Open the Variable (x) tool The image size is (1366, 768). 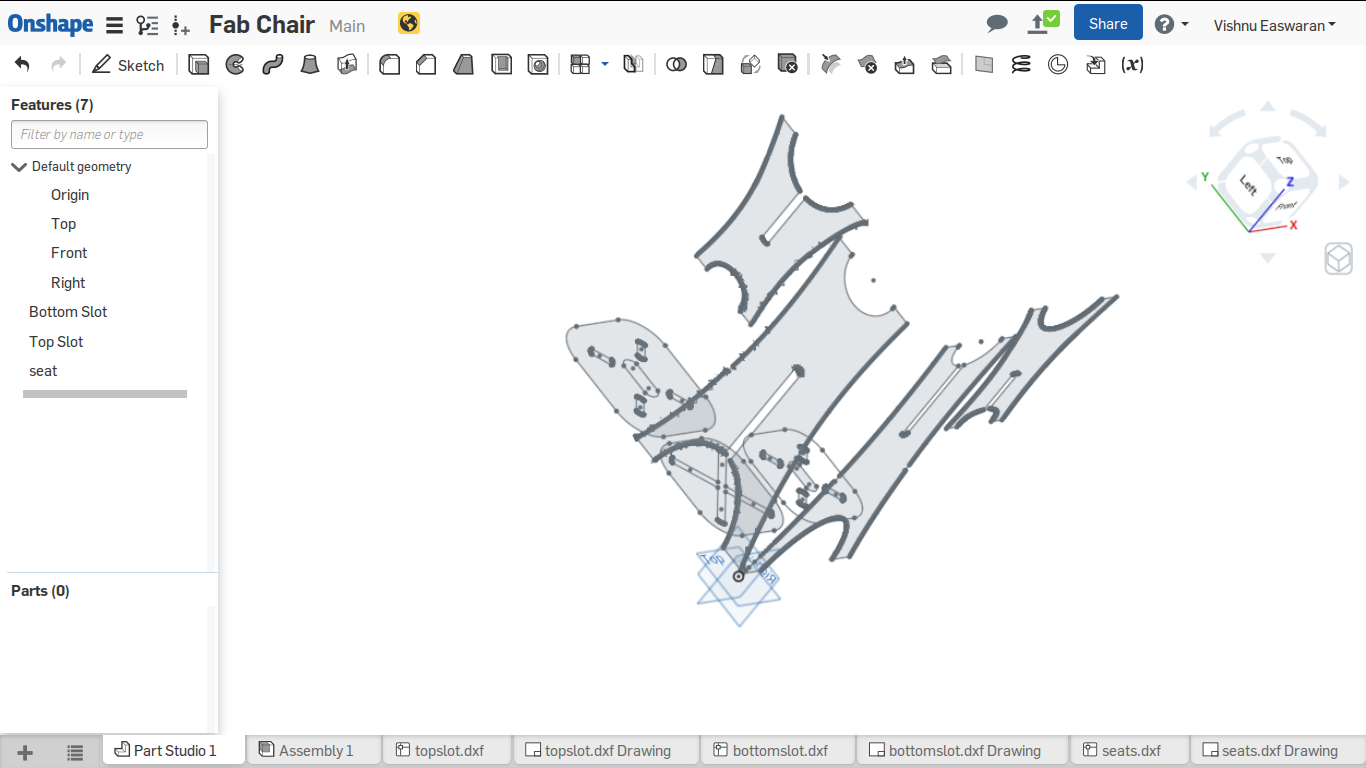(x=1132, y=65)
